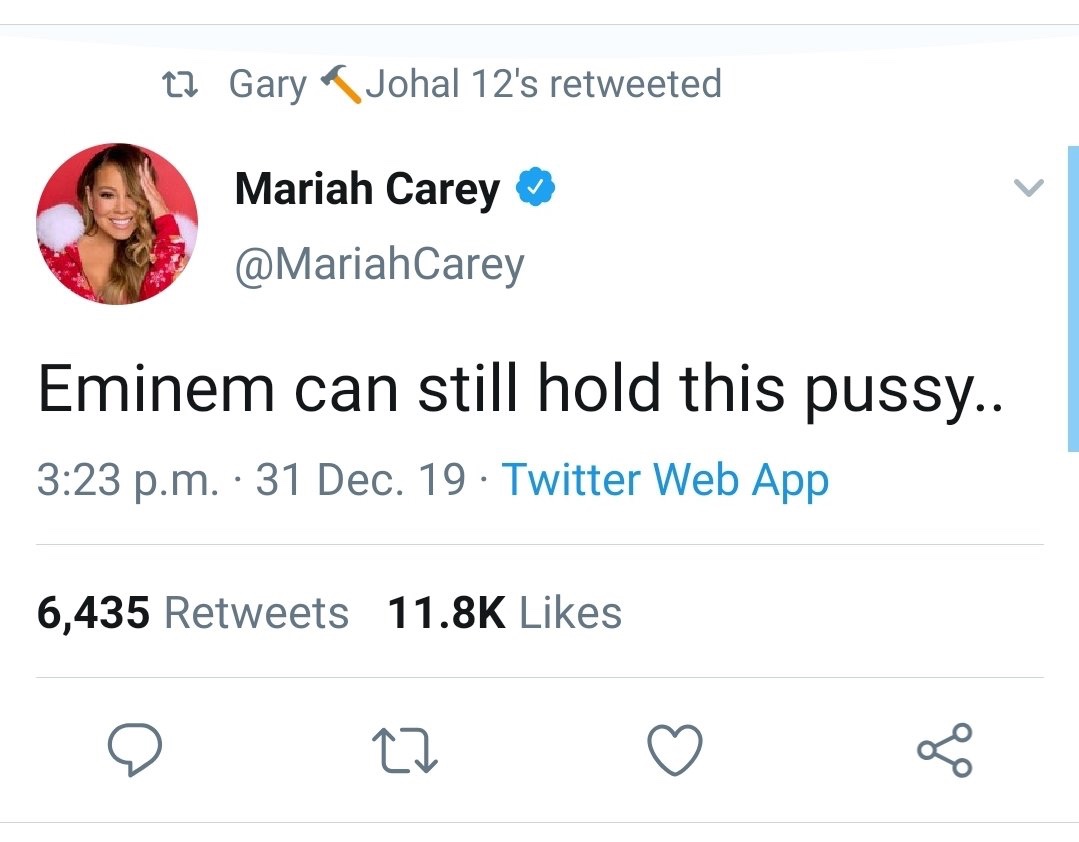
Task: Open retweeter Gary's name link
Action: tap(267, 84)
